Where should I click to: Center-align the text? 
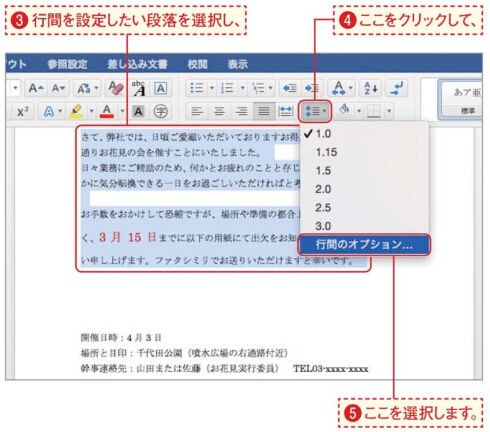pyautogui.click(x=219, y=111)
